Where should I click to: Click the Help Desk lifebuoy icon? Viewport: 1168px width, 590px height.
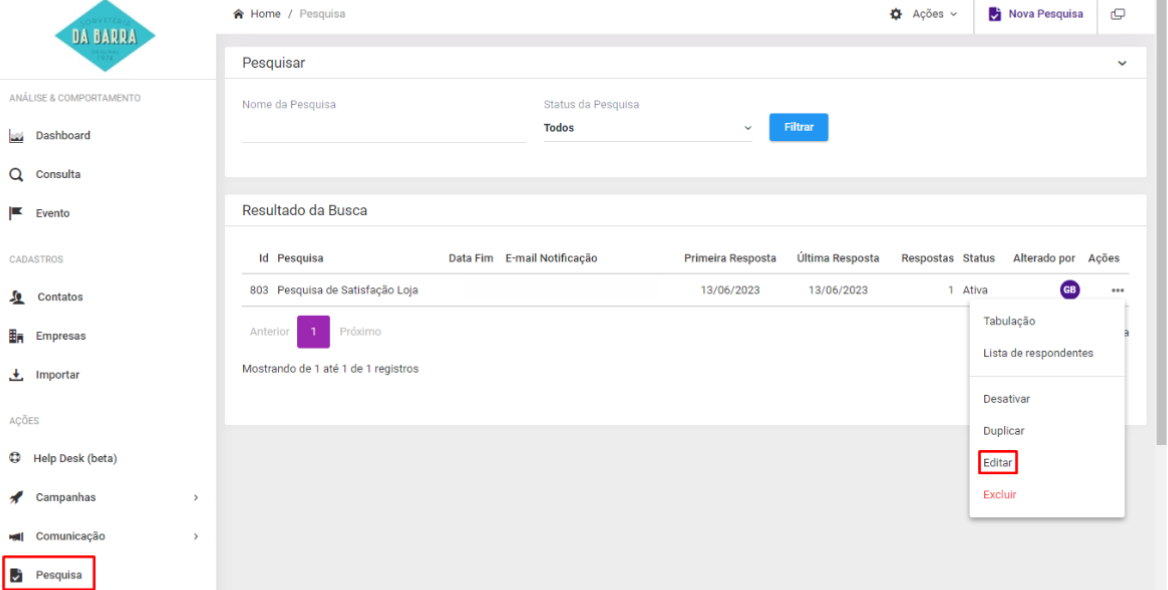[x=16, y=459]
